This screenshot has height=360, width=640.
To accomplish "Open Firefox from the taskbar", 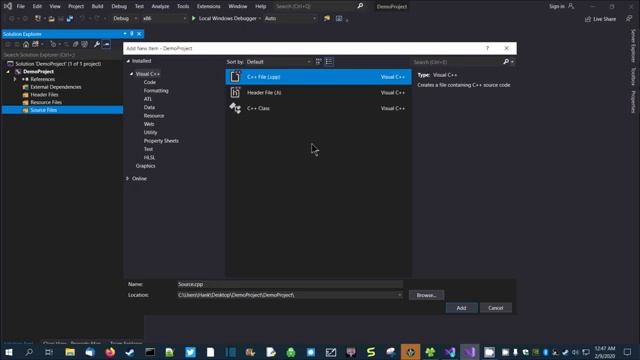I will (x=110, y=352).
